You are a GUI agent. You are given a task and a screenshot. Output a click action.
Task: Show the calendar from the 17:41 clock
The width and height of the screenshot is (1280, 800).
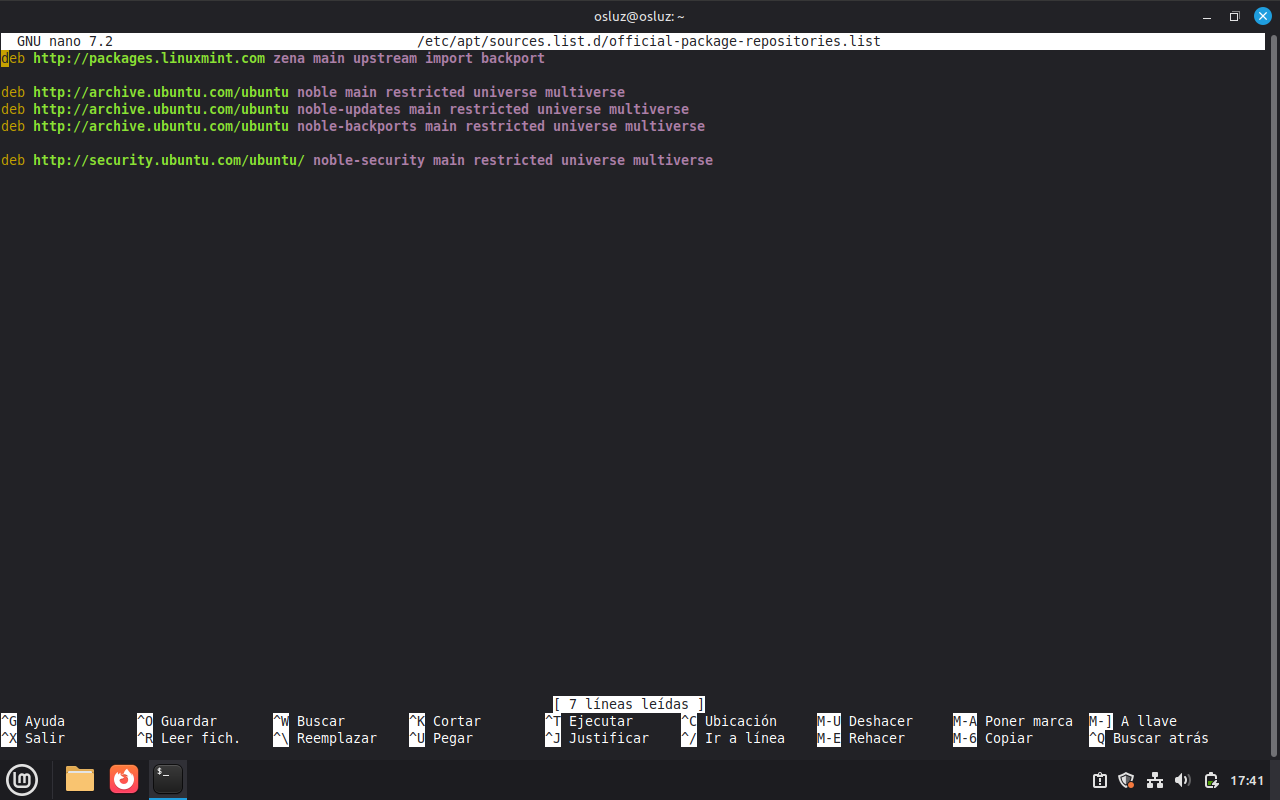[1247, 780]
